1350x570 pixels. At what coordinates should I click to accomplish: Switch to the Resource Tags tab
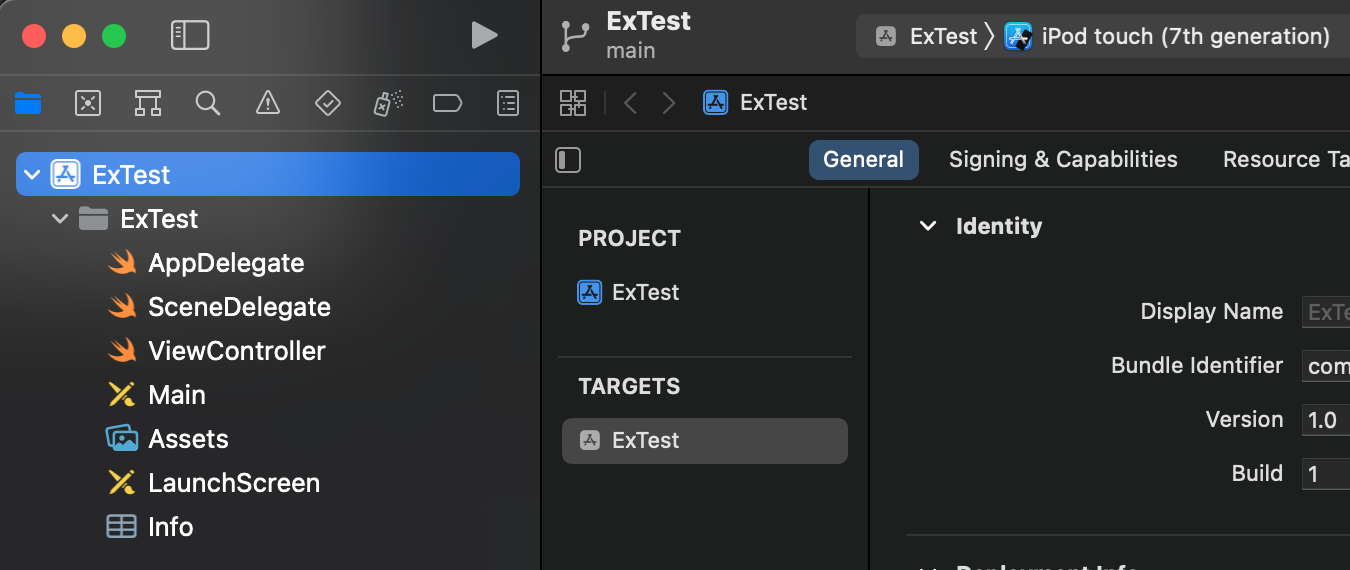(x=1286, y=160)
